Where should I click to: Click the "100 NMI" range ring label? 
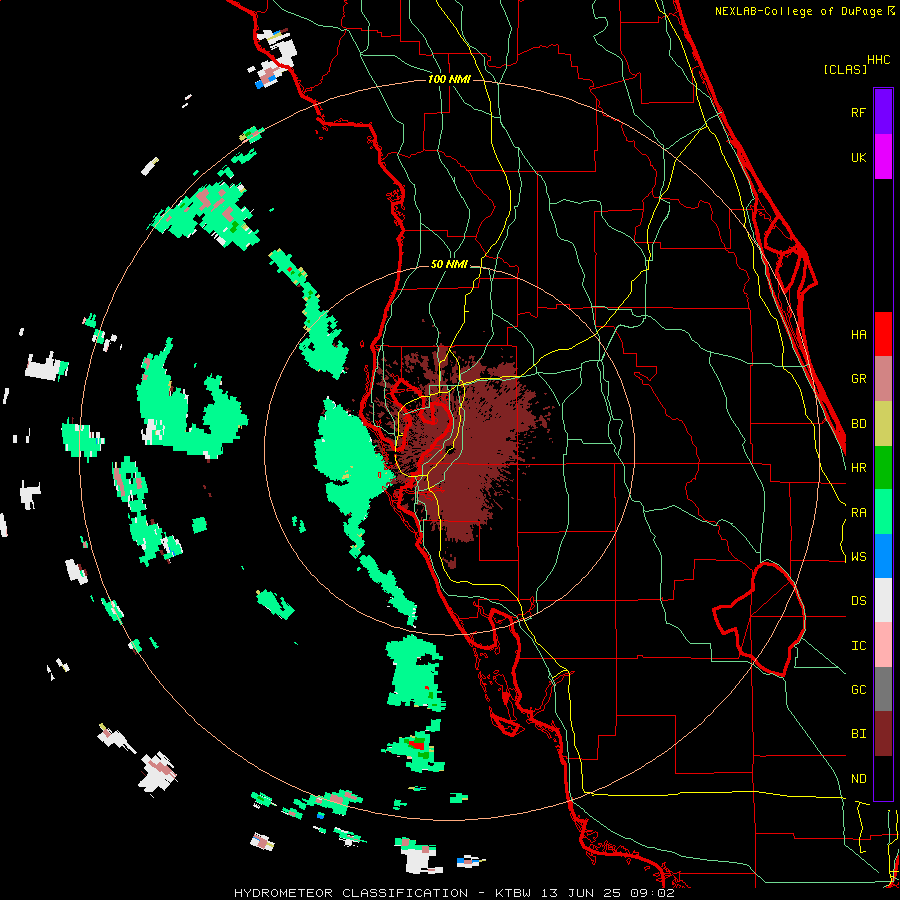pyautogui.click(x=449, y=79)
